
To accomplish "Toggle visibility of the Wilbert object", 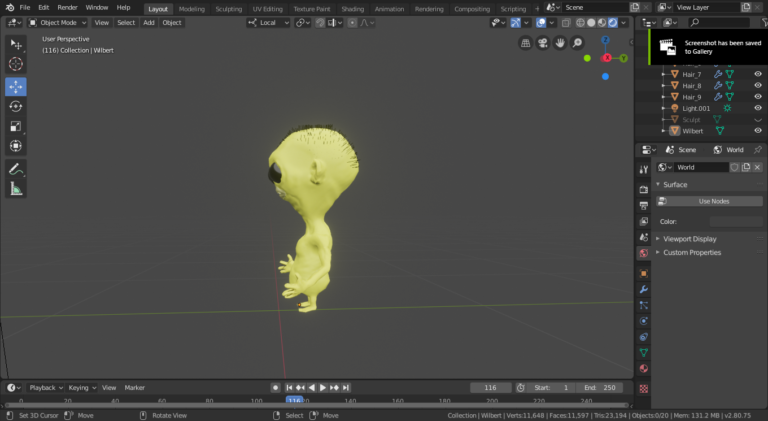I will (x=757, y=131).
